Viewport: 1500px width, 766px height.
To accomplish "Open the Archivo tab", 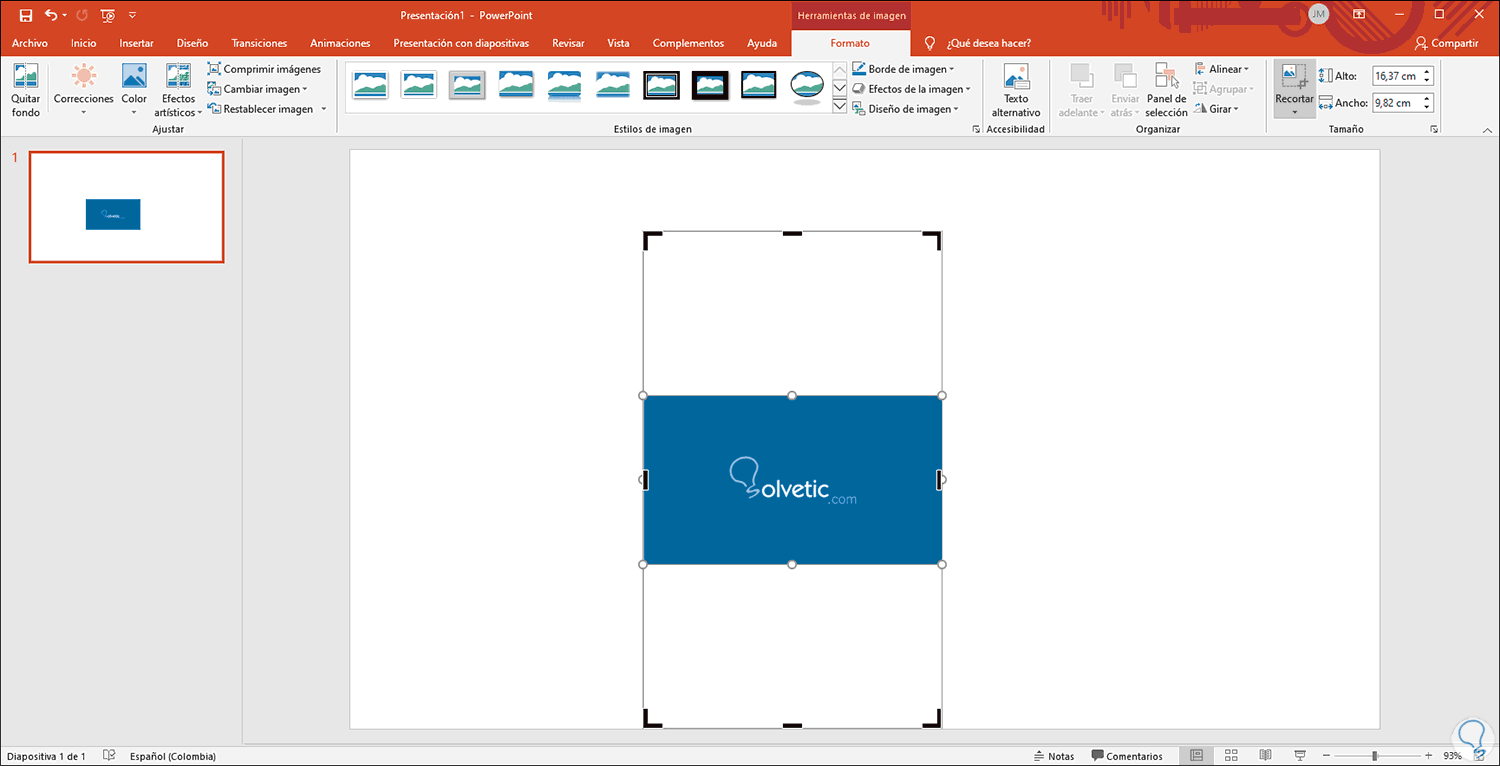I will point(30,43).
